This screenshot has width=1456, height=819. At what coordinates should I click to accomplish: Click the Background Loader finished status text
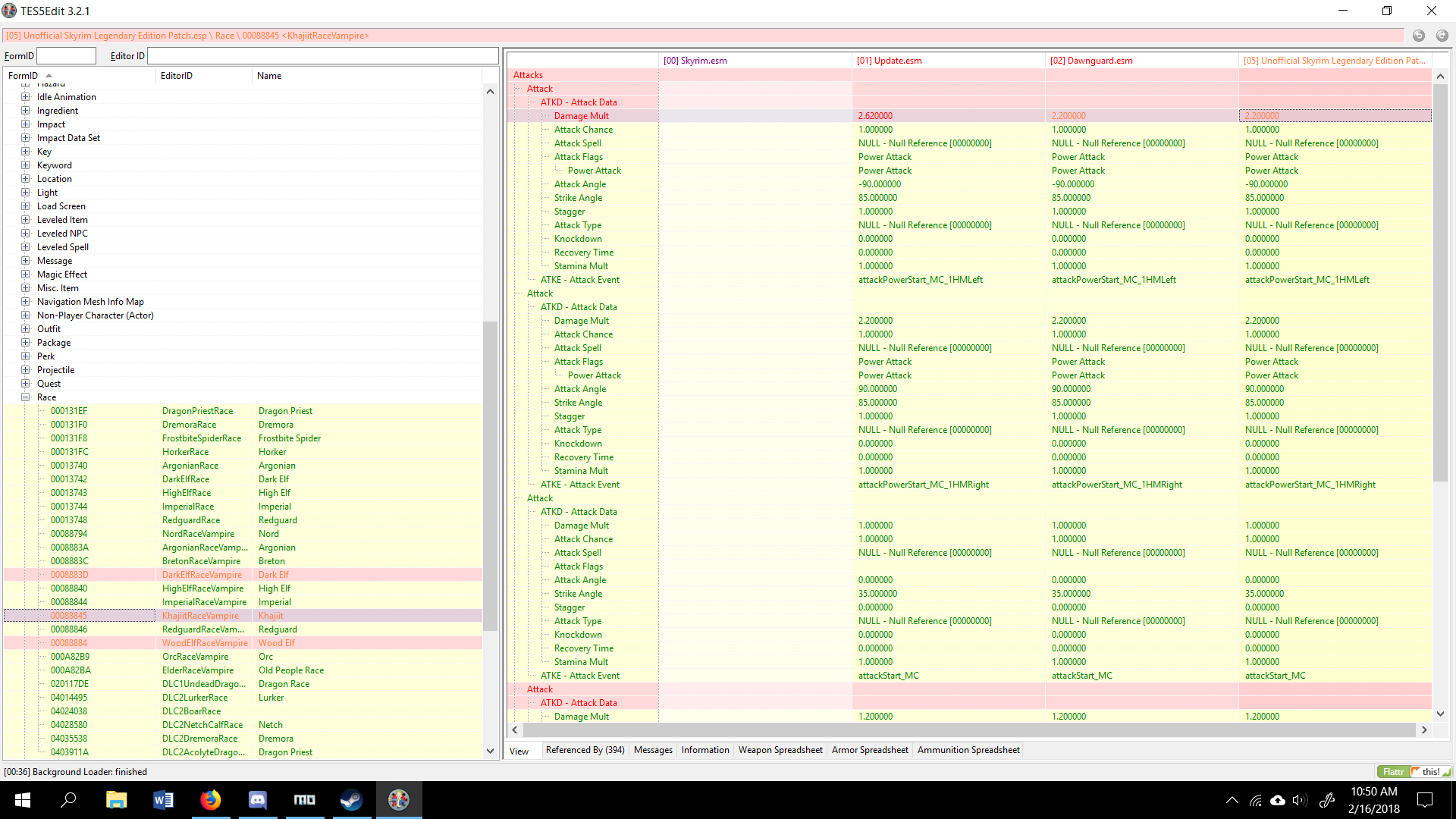click(75, 772)
